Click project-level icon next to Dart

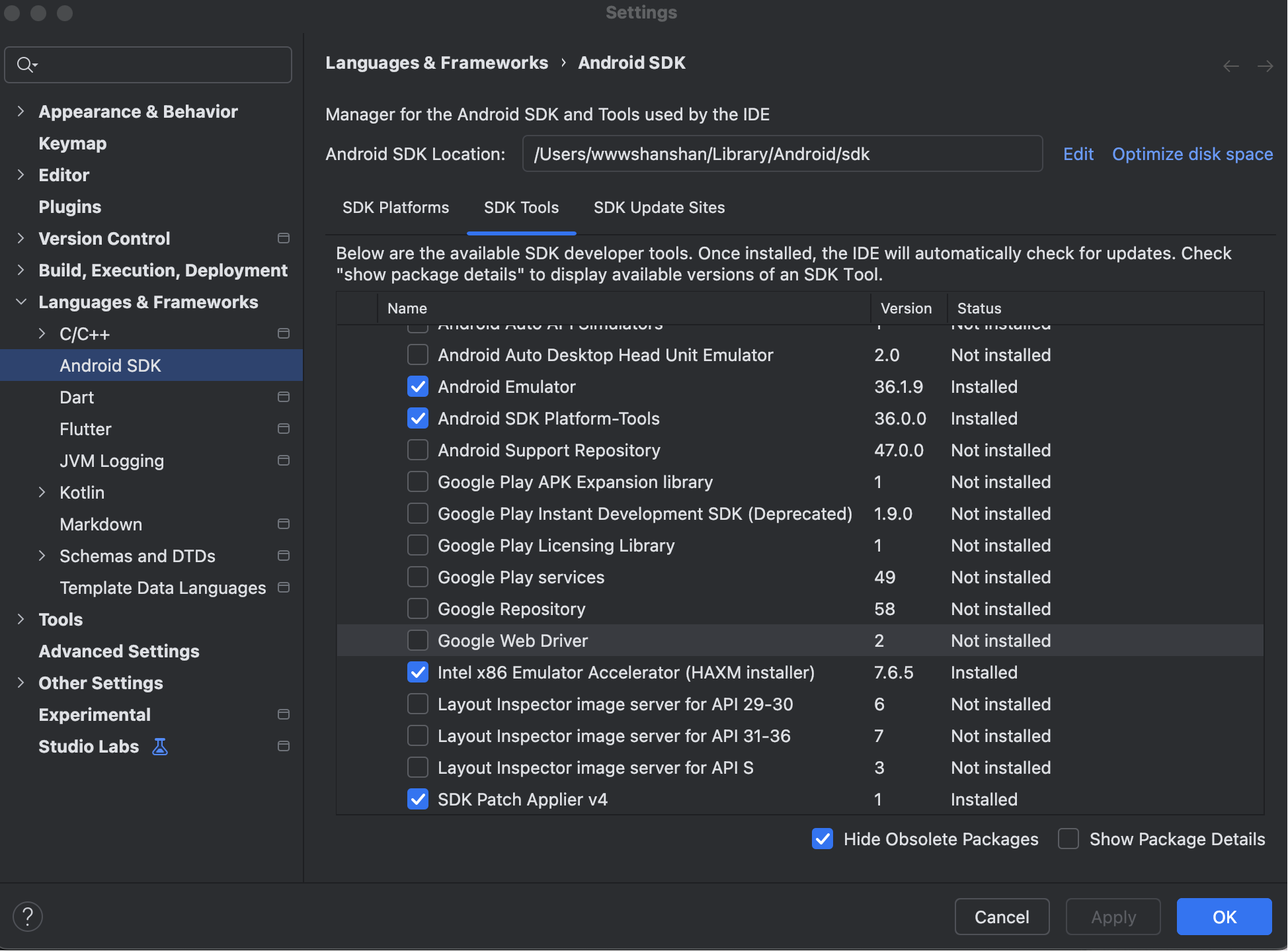[284, 397]
